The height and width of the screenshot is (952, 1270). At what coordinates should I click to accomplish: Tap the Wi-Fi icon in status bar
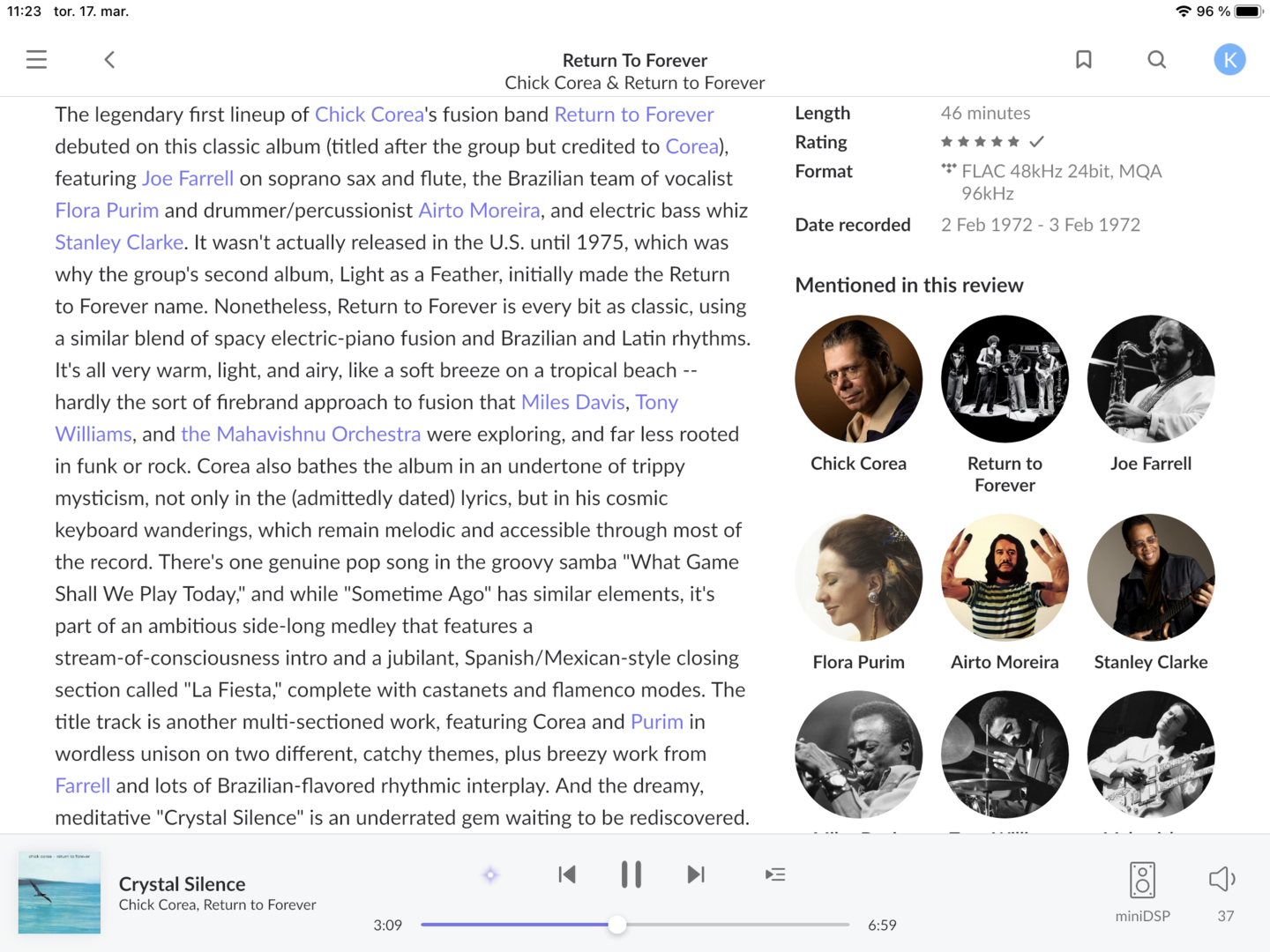(1184, 11)
